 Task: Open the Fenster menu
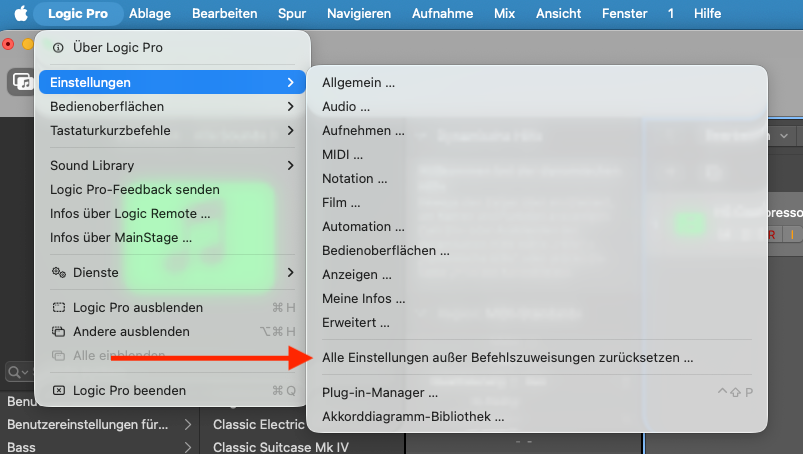pos(624,13)
